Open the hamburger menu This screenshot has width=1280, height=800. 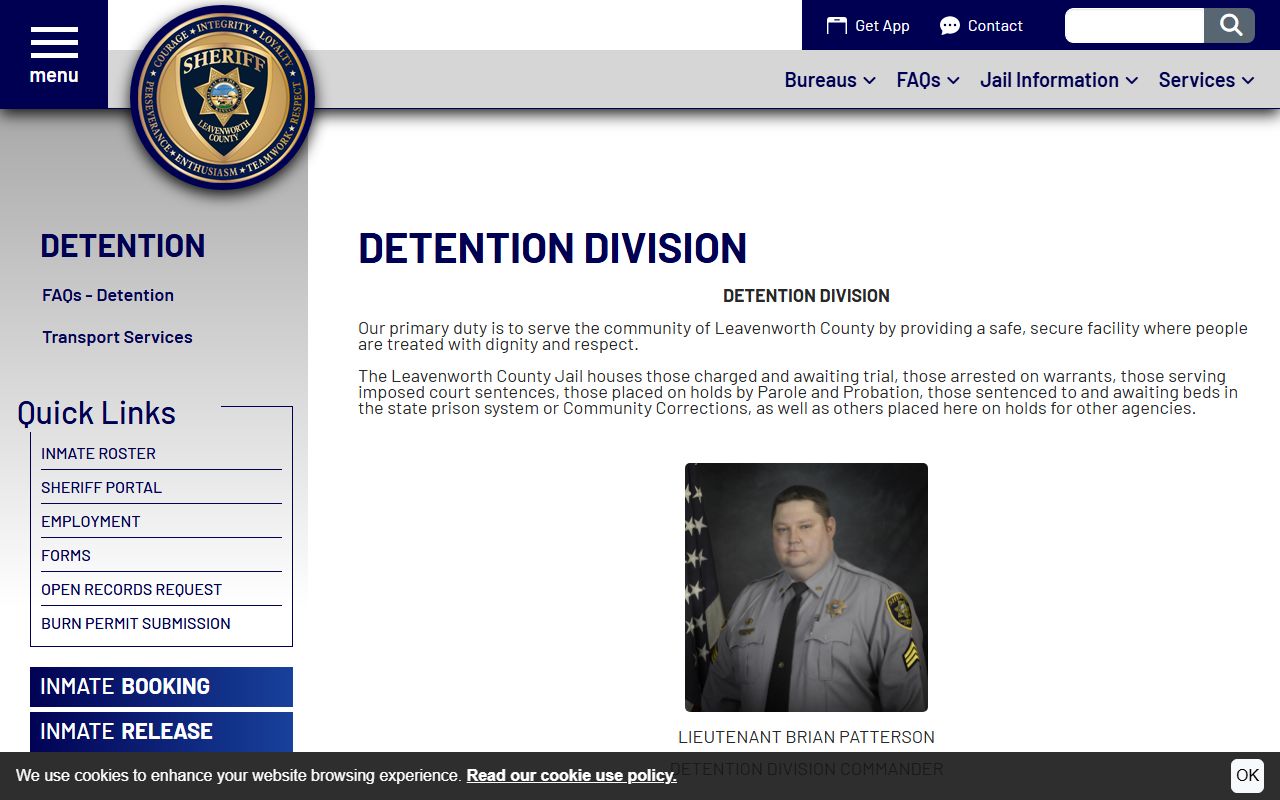(x=54, y=54)
